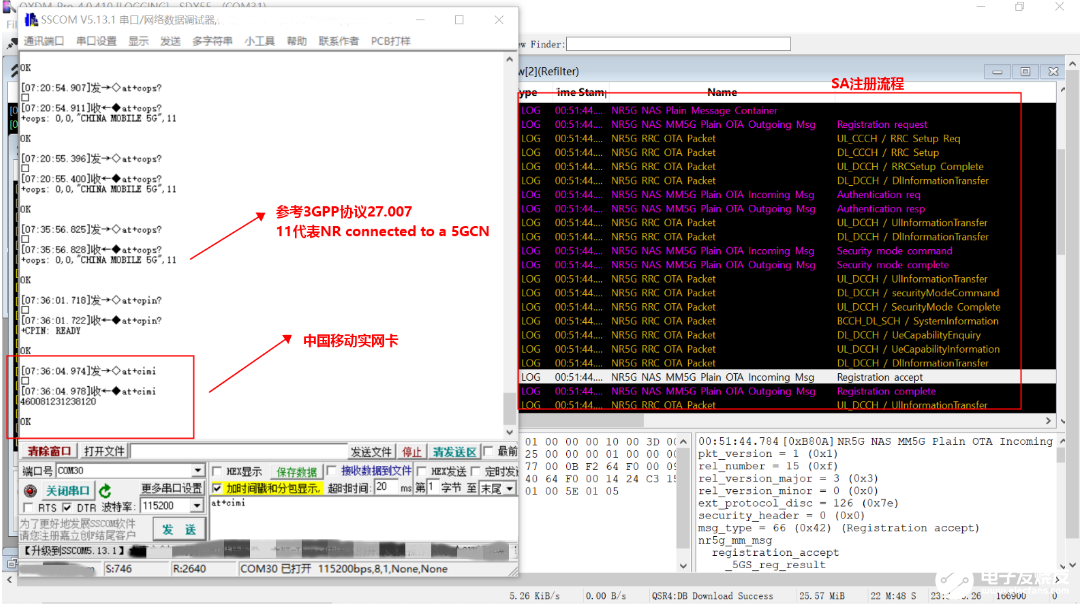Click the COM30 已打开 status text
This screenshot has width=1080, height=606.
276,569
